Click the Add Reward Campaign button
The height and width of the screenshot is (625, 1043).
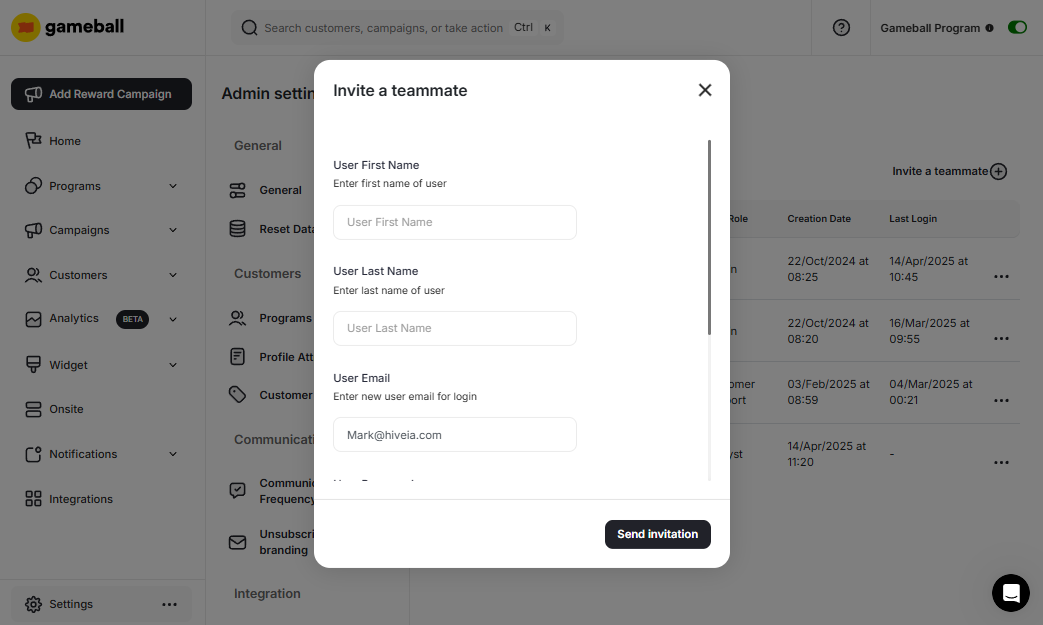[100, 94]
